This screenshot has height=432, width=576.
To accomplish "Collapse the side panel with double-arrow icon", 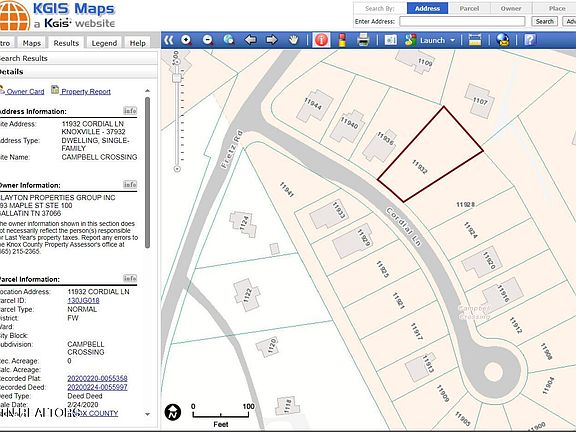I will [x=169, y=40].
